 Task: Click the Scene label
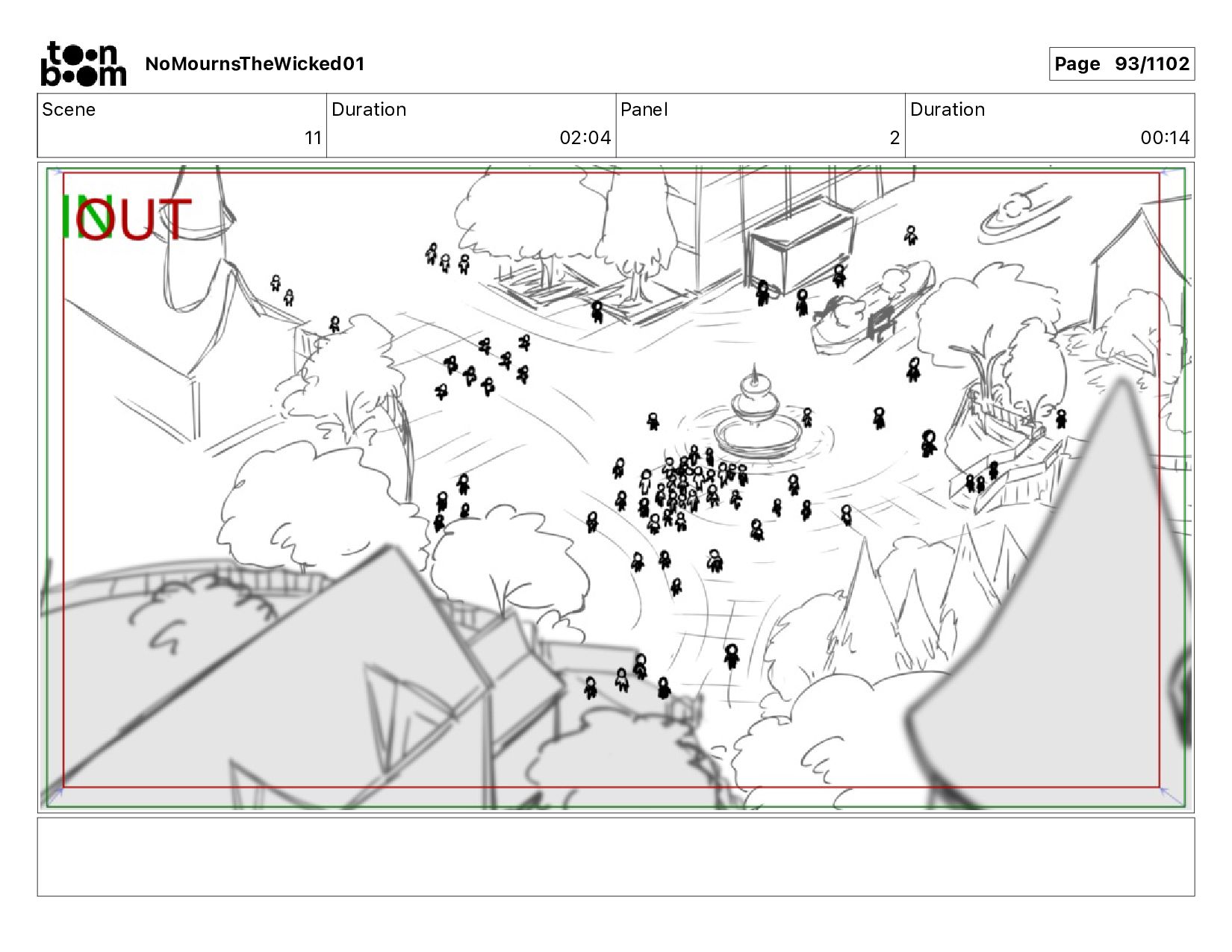69,110
